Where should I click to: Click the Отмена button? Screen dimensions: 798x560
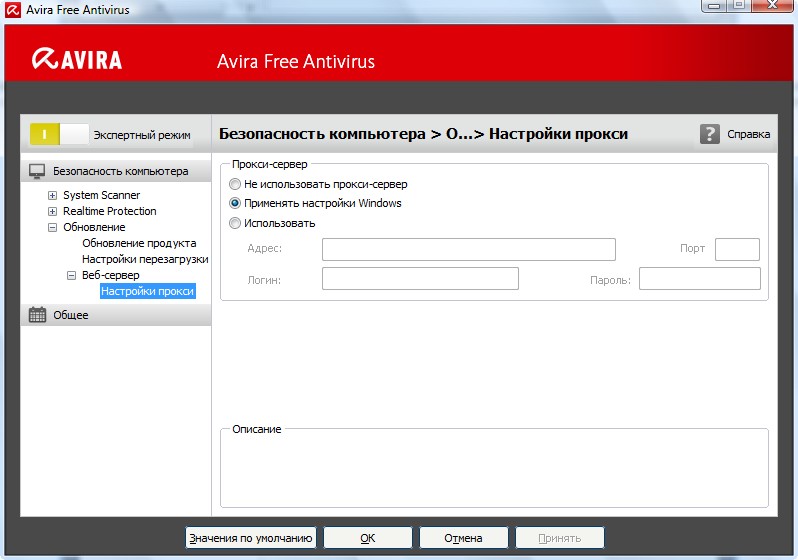(x=463, y=538)
